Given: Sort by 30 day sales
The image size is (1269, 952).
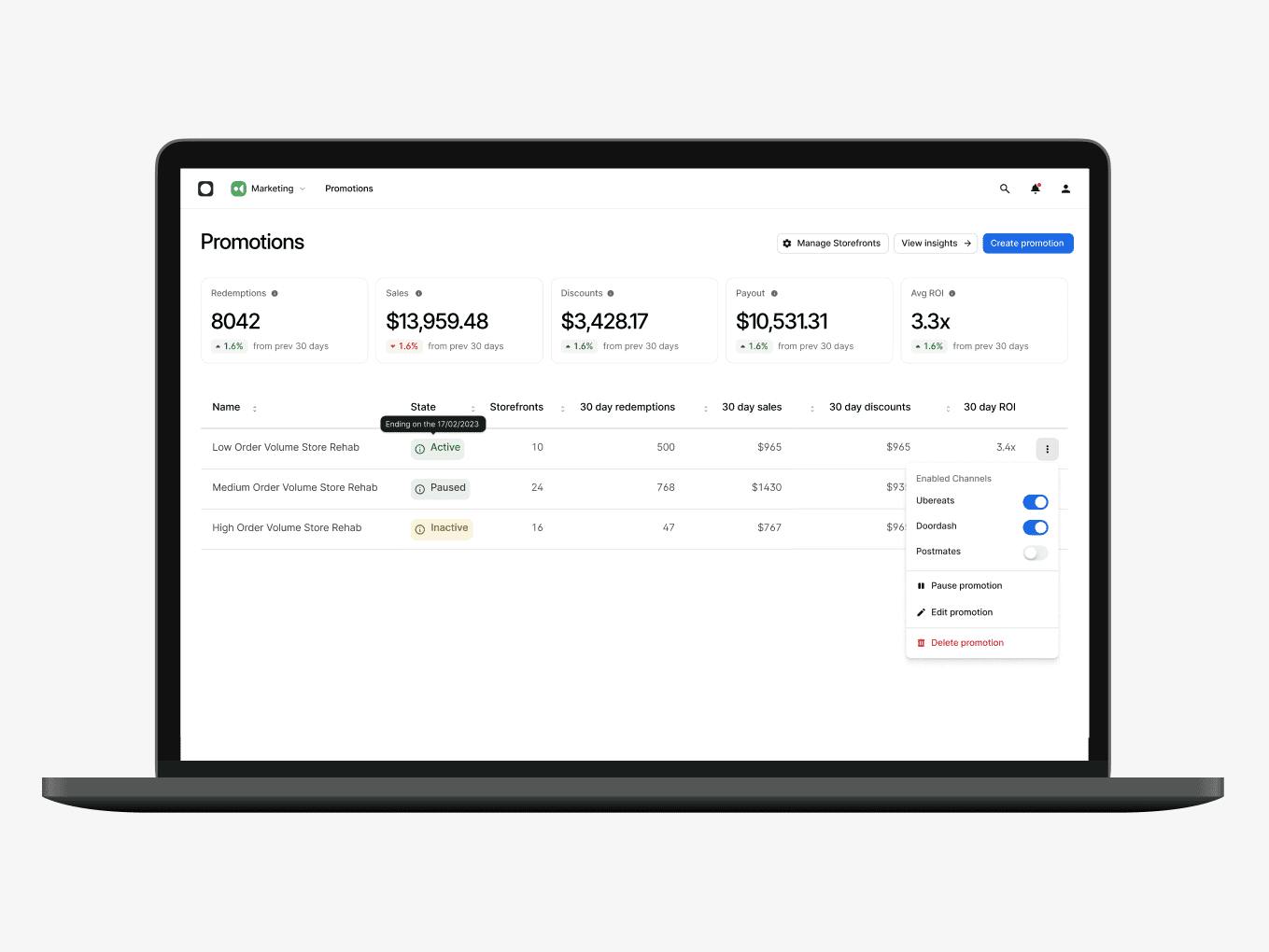Looking at the screenshot, I should coord(812,408).
